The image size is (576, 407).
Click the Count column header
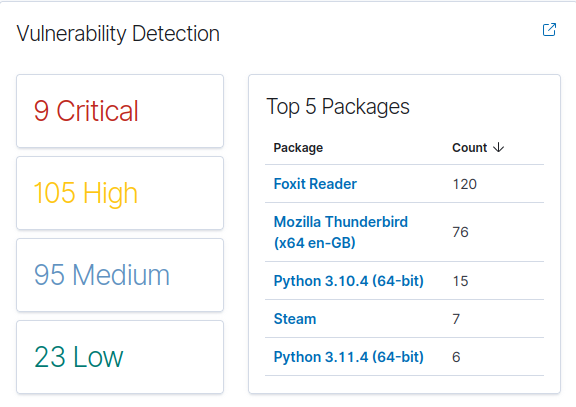469,148
